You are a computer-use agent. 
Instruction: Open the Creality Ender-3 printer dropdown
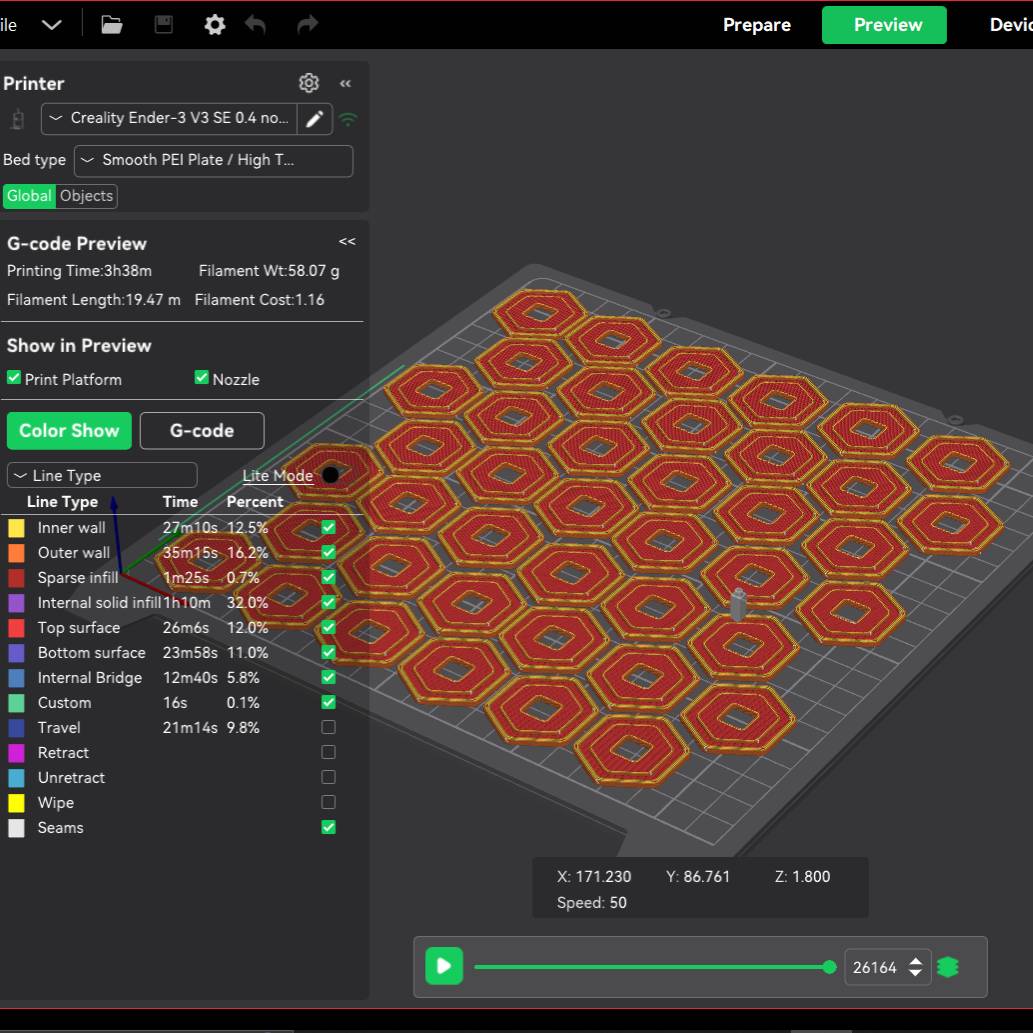(169, 119)
